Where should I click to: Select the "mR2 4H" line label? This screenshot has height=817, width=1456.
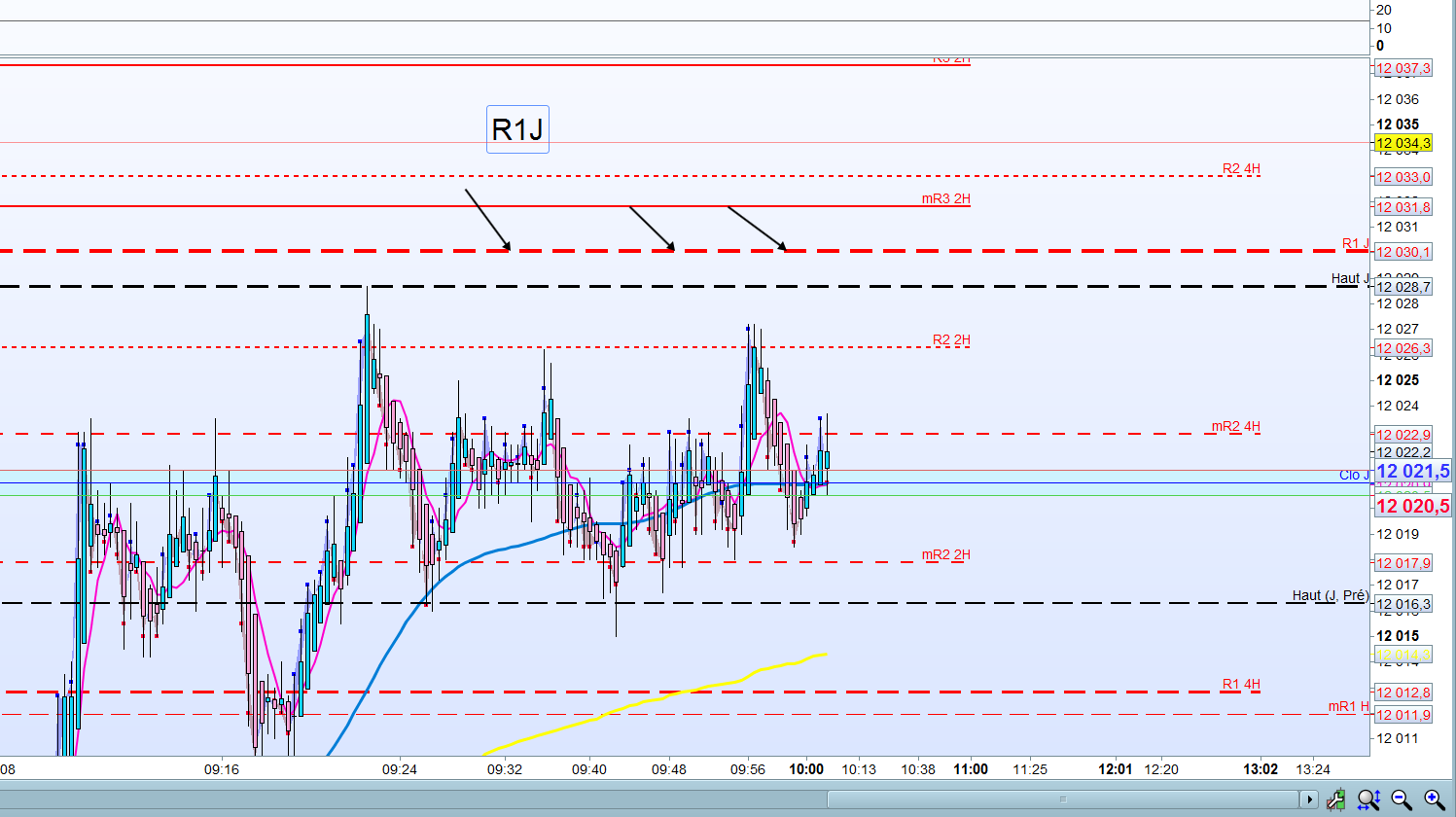coord(1236,427)
